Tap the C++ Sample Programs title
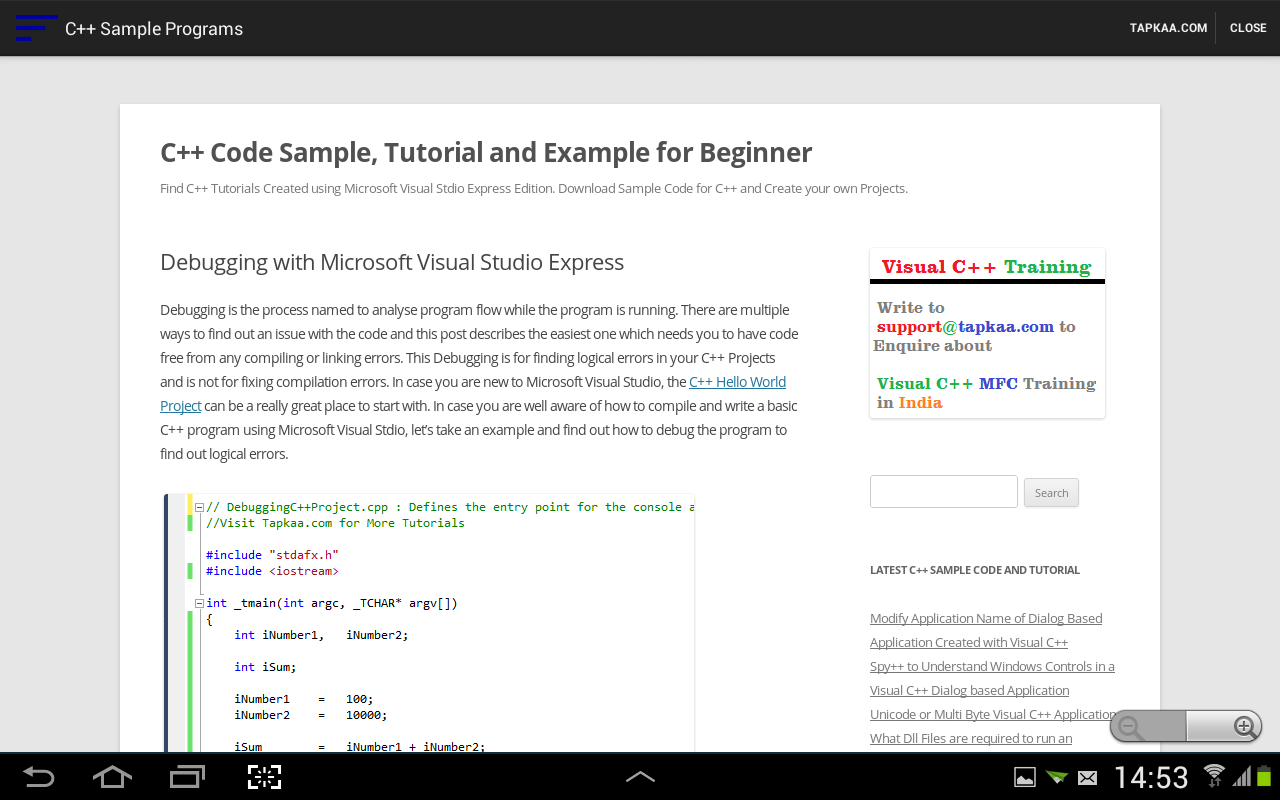 (x=154, y=29)
